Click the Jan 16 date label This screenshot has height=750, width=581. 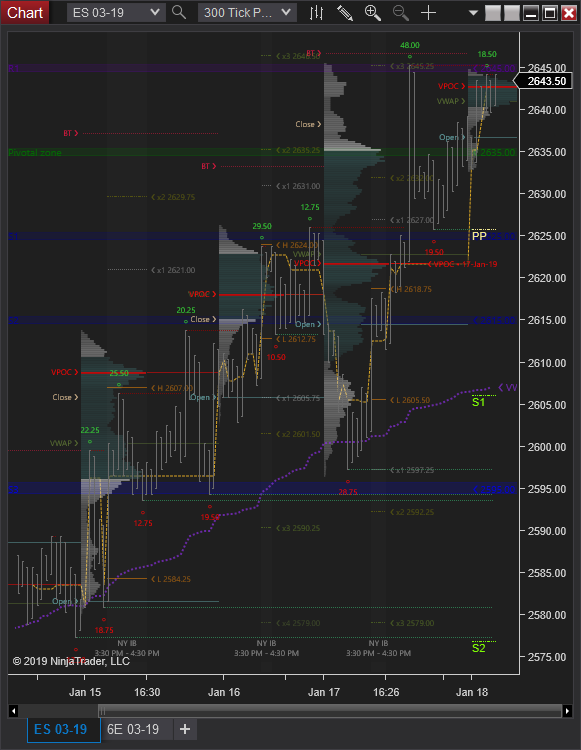tap(224, 692)
